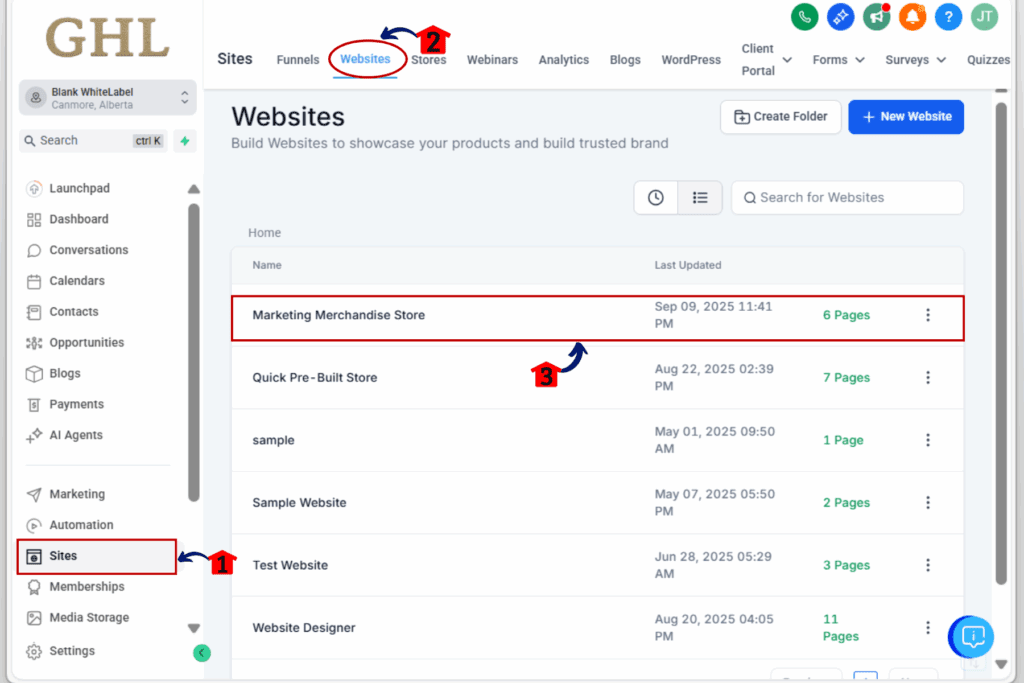
Task: Switch to the Websites tab
Action: 365,59
